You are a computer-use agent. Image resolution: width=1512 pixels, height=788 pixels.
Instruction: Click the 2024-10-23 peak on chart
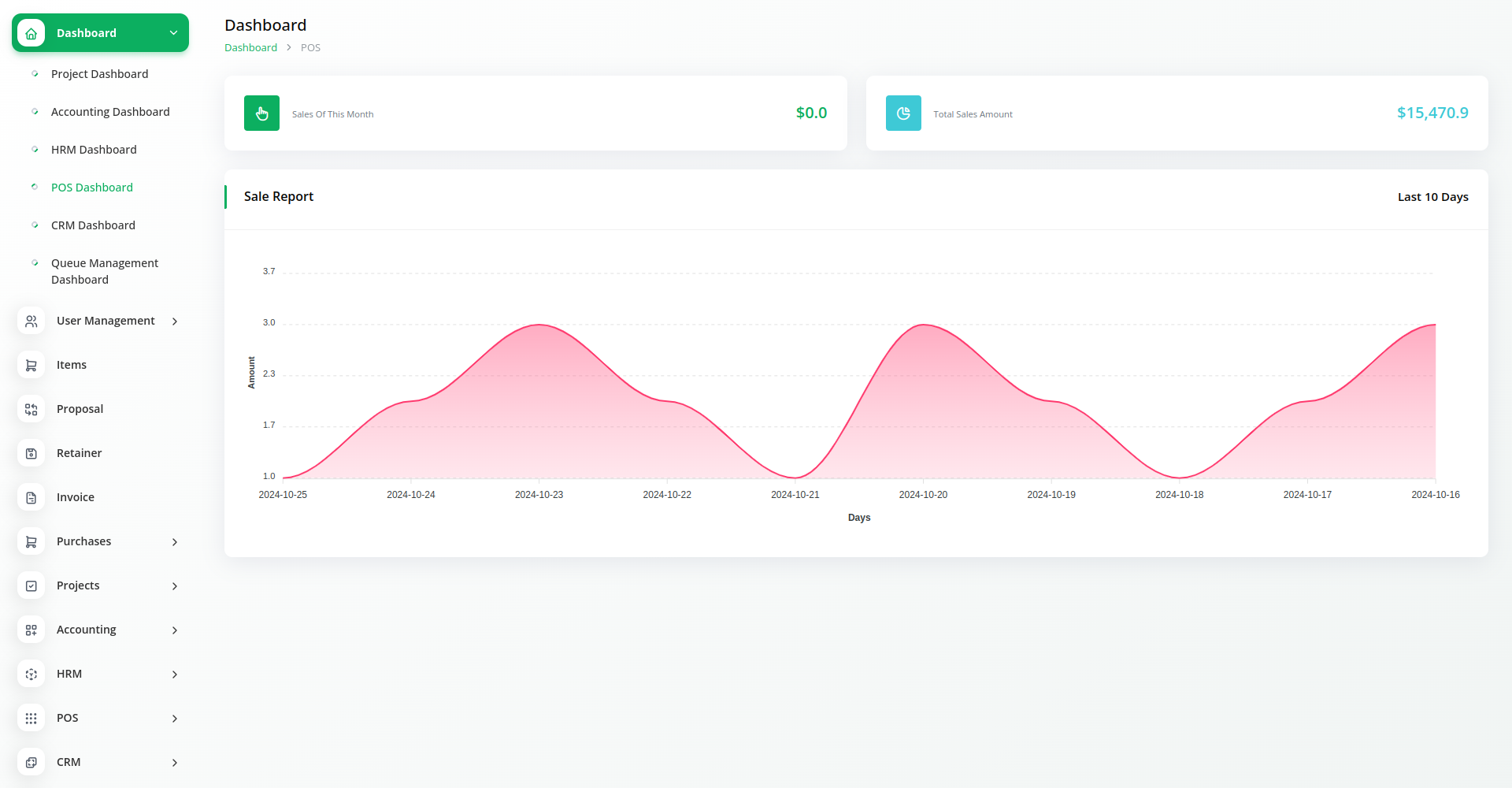(539, 325)
